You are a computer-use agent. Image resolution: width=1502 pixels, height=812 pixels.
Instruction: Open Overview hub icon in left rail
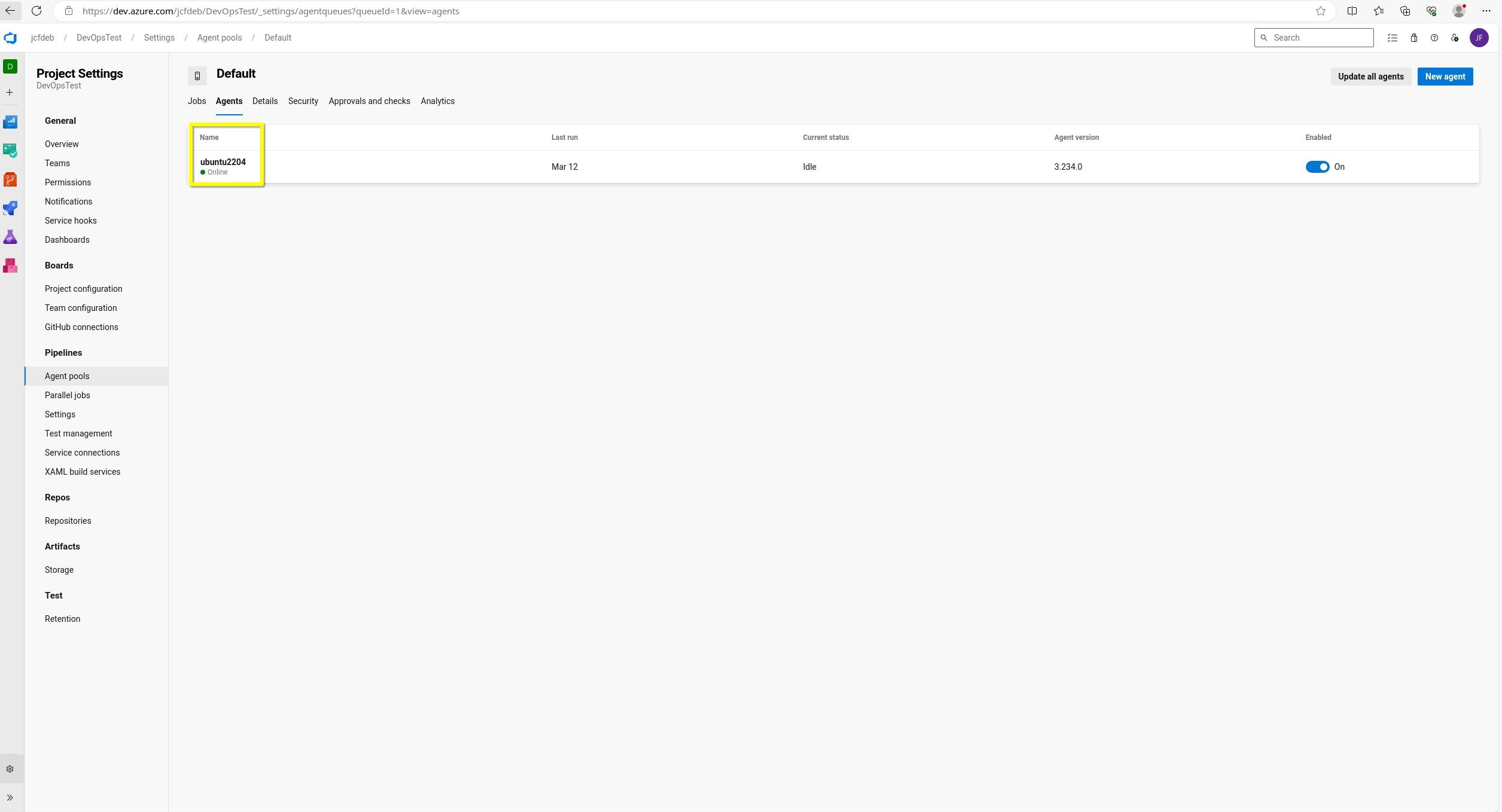[x=10, y=122]
